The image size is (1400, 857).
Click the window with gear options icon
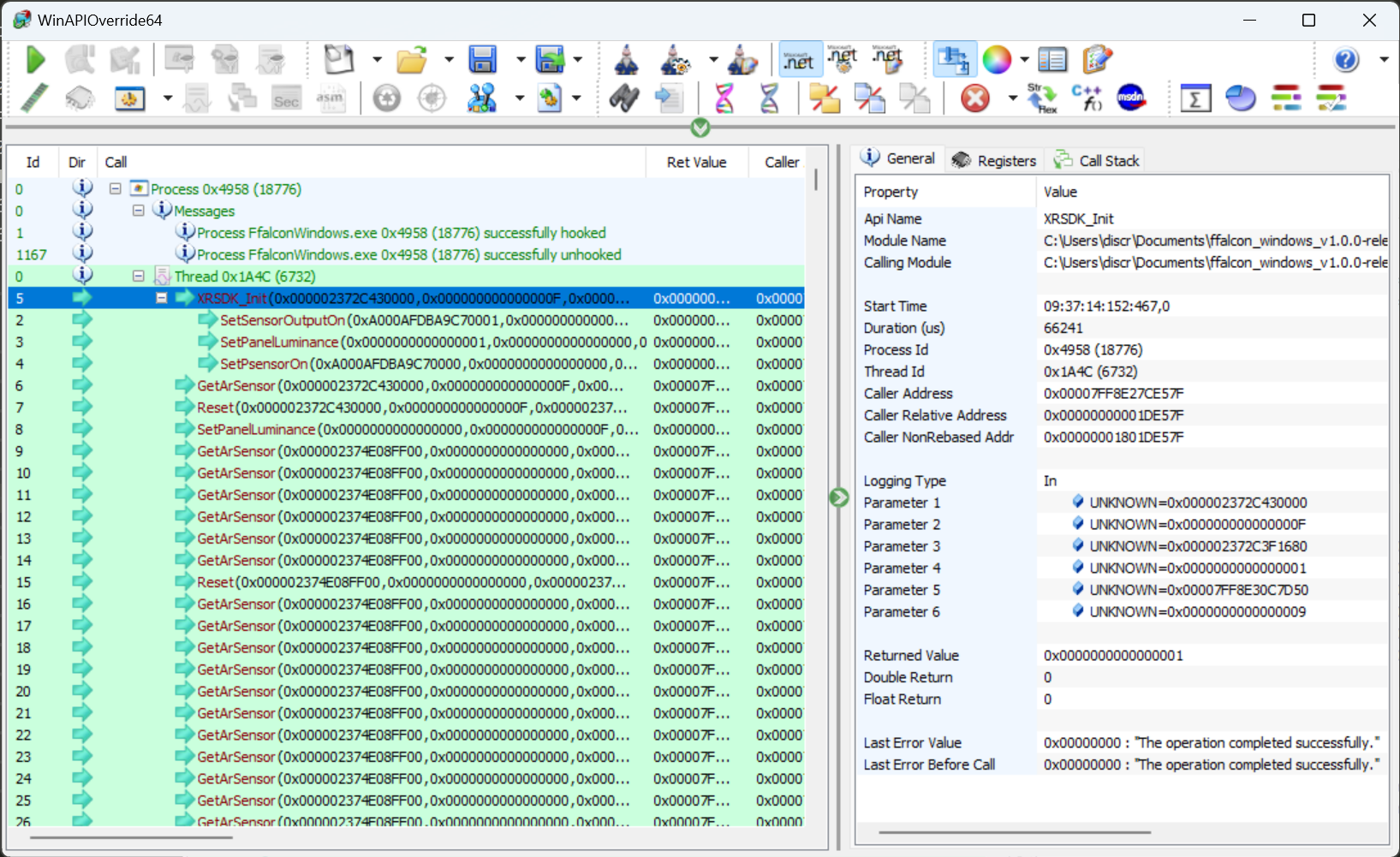tap(130, 98)
